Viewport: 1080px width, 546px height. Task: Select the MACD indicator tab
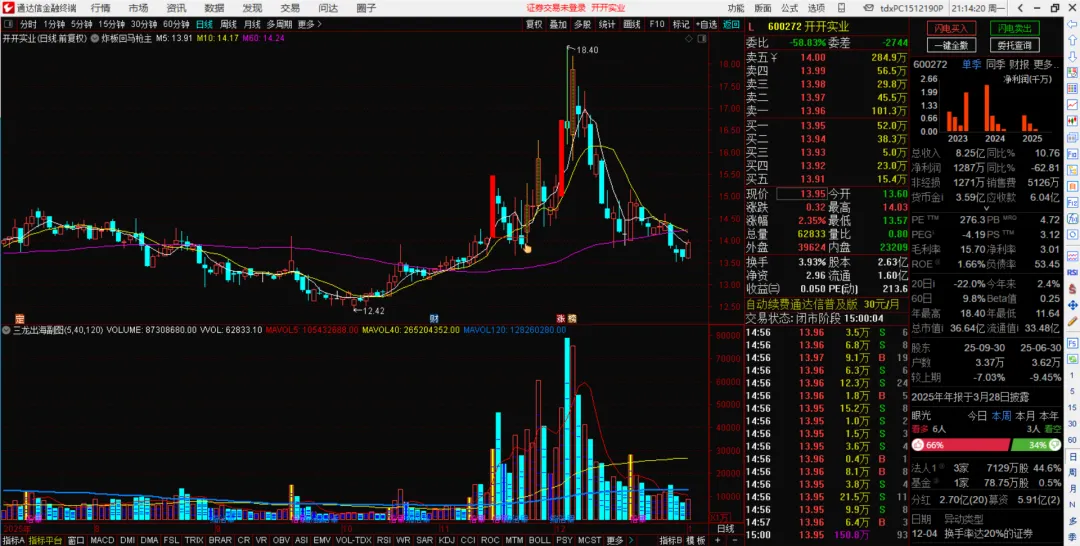(x=102, y=540)
